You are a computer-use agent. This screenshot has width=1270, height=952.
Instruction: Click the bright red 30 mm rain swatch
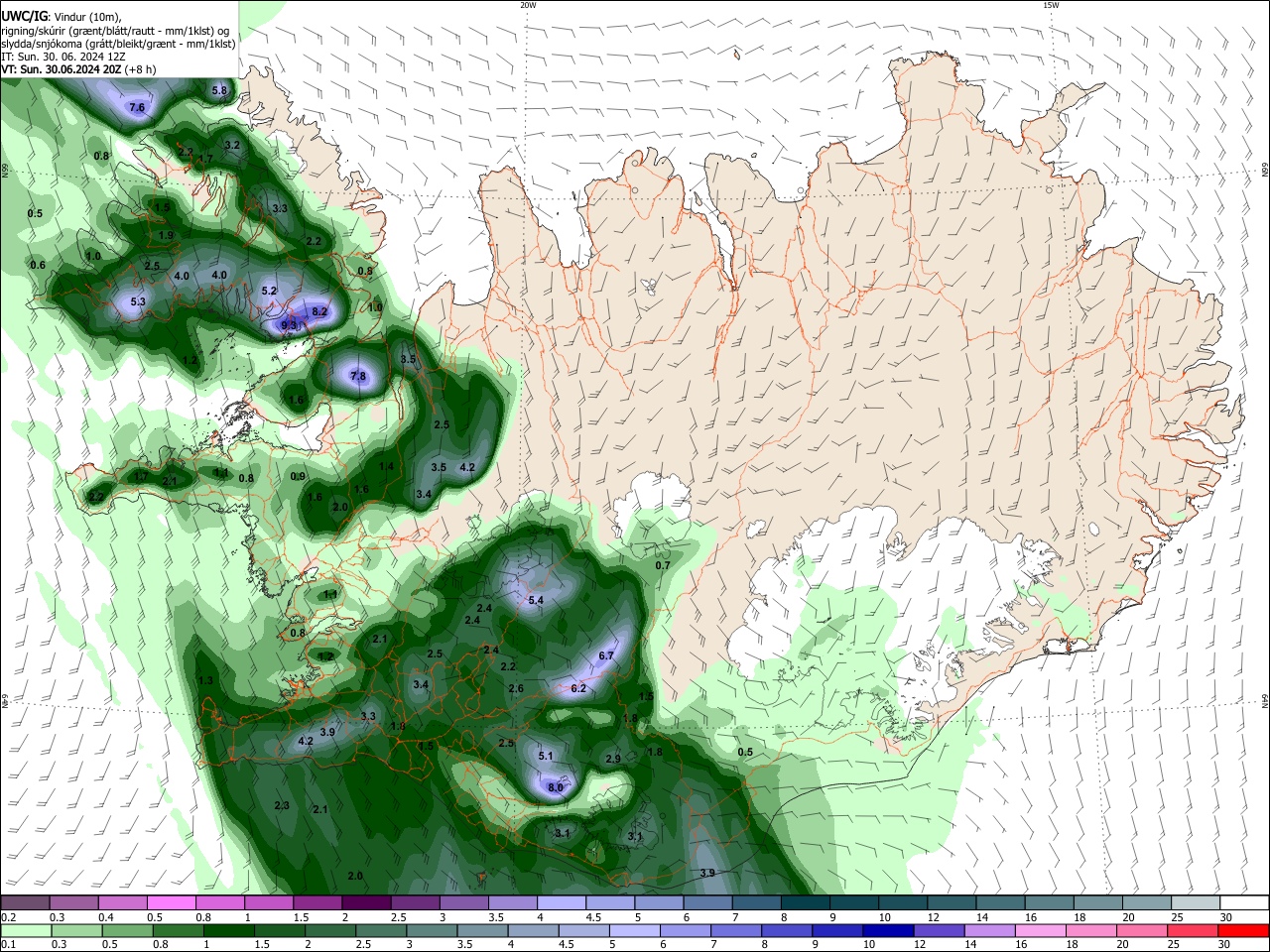[1243, 931]
